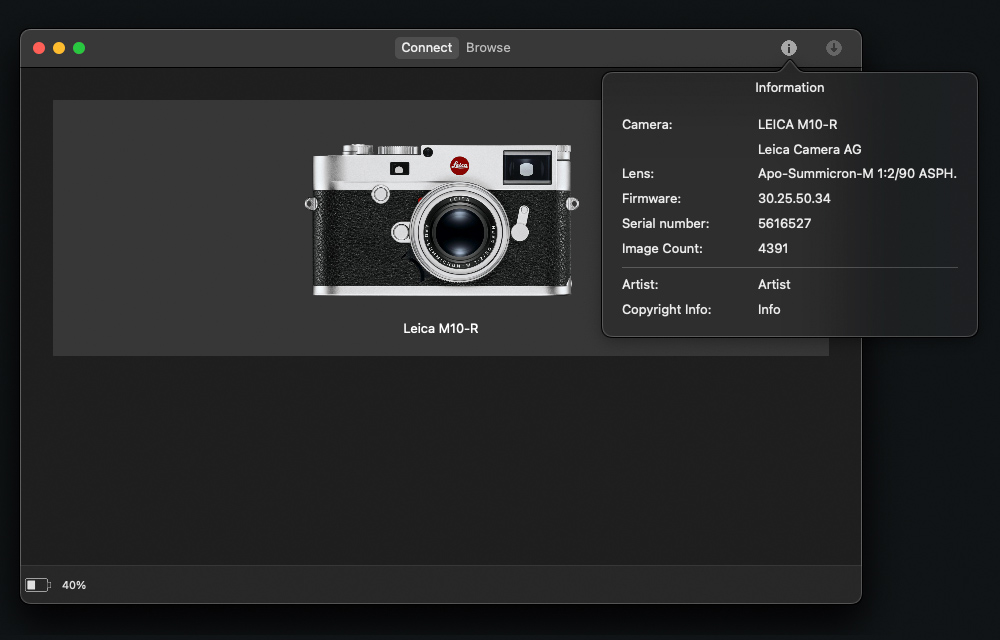
Task: Click the "Copyright Info:" label
Action: [666, 309]
